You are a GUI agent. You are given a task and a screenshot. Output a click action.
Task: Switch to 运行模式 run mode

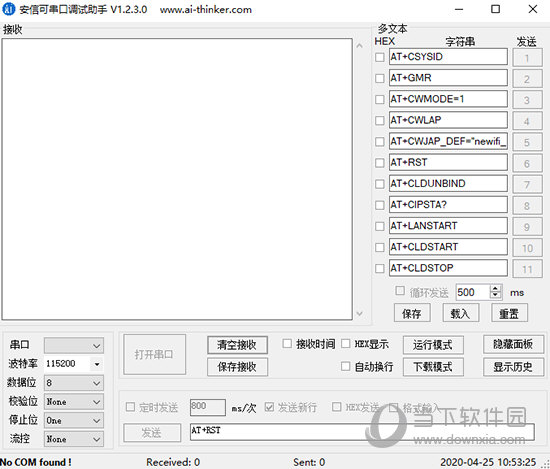click(x=433, y=345)
